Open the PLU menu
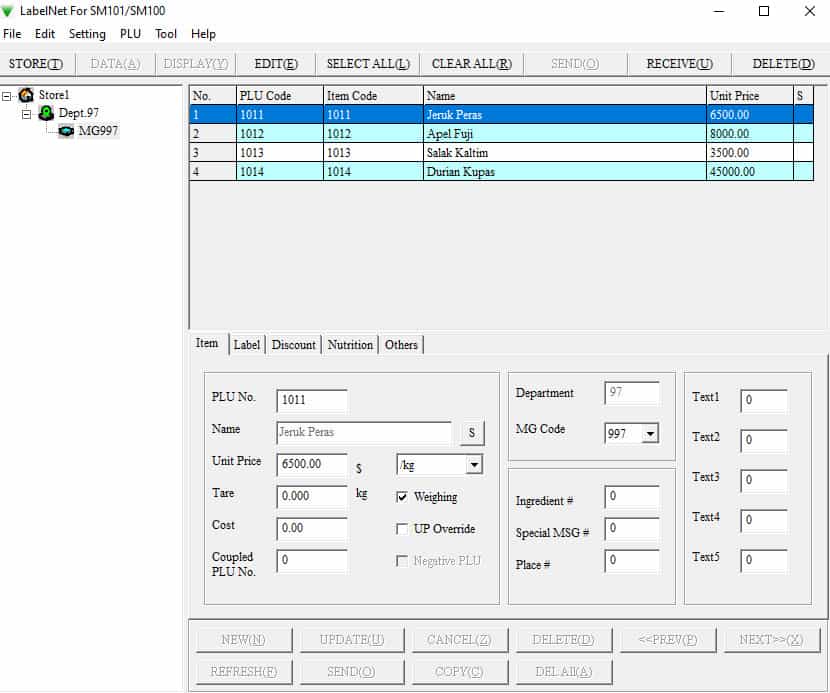830x693 pixels. pyautogui.click(x=130, y=34)
